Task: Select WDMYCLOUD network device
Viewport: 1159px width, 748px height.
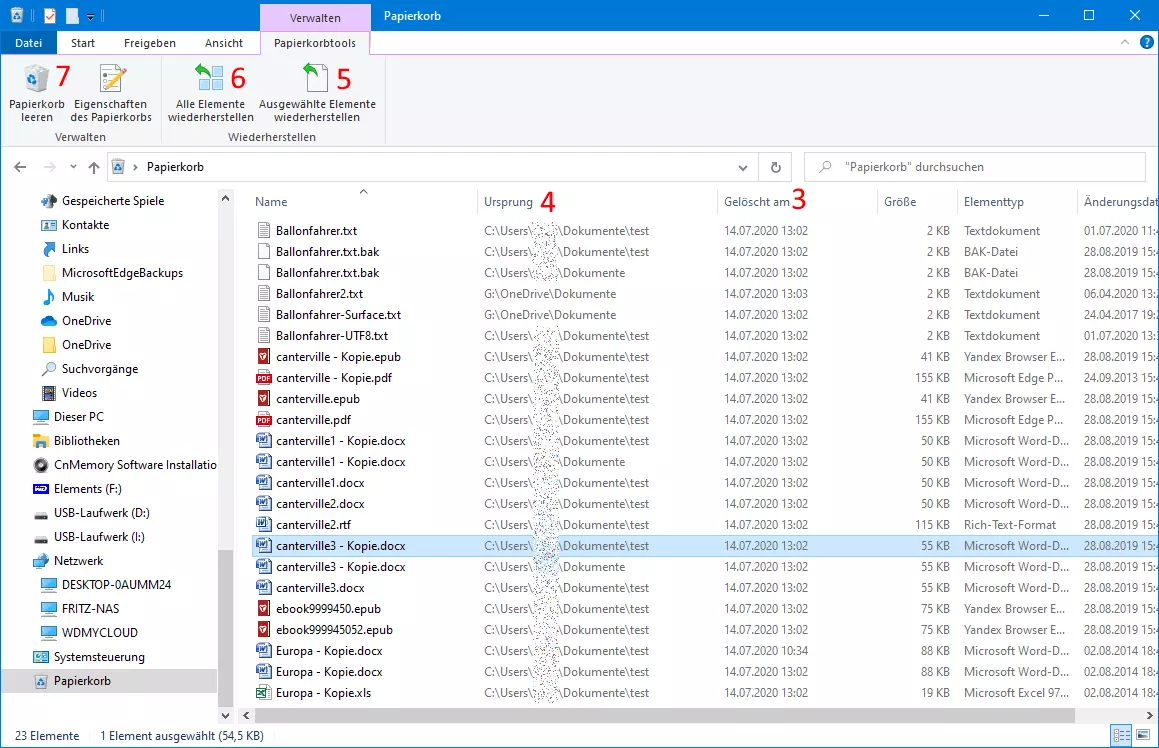Action: 99,633
